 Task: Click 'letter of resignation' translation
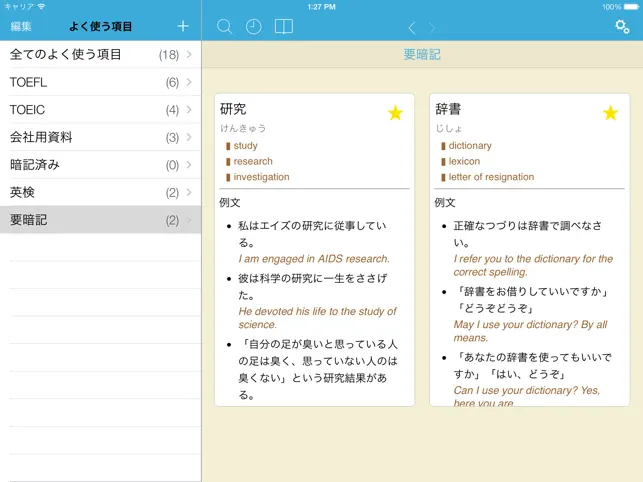[x=491, y=177]
